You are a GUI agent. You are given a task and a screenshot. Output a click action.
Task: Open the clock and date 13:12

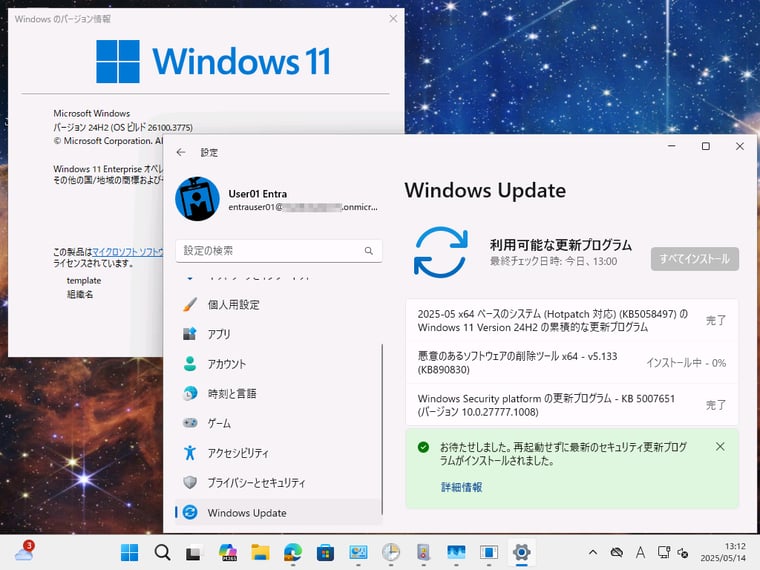[723, 552]
